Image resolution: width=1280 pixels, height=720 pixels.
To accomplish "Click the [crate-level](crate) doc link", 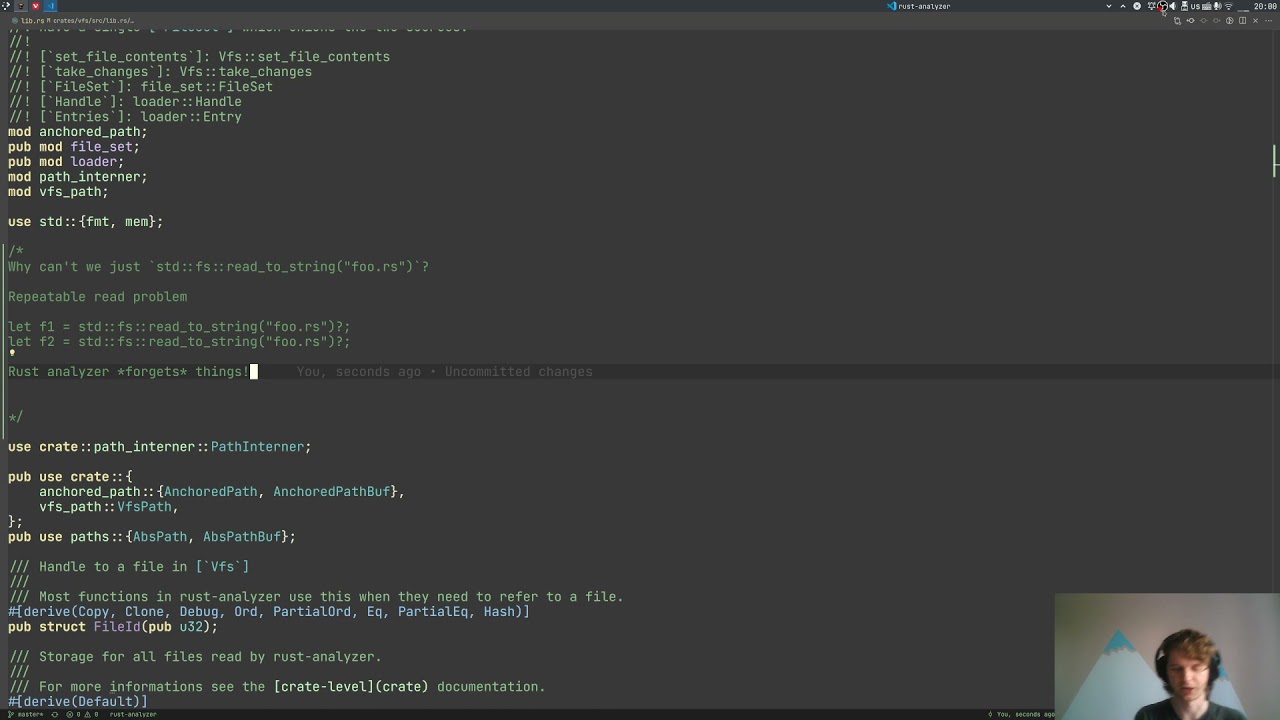I will [x=350, y=687].
